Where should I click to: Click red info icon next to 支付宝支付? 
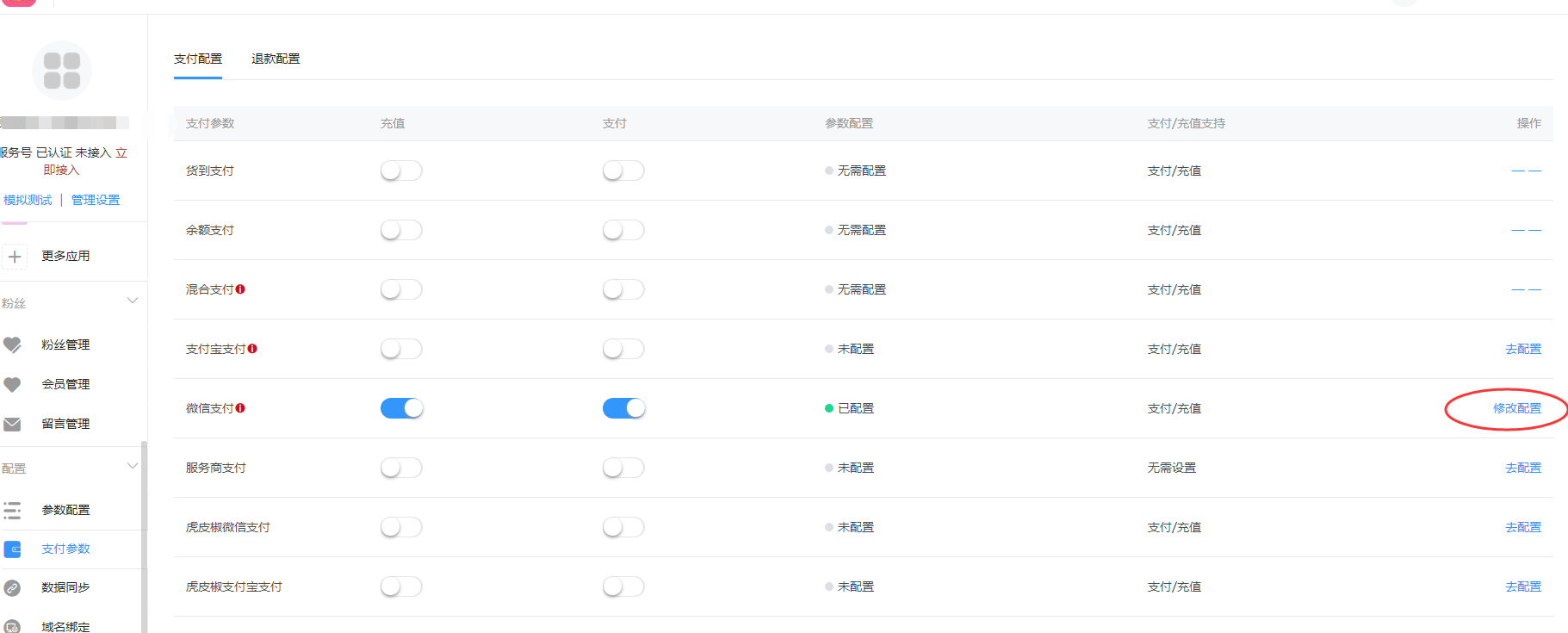[252, 349]
